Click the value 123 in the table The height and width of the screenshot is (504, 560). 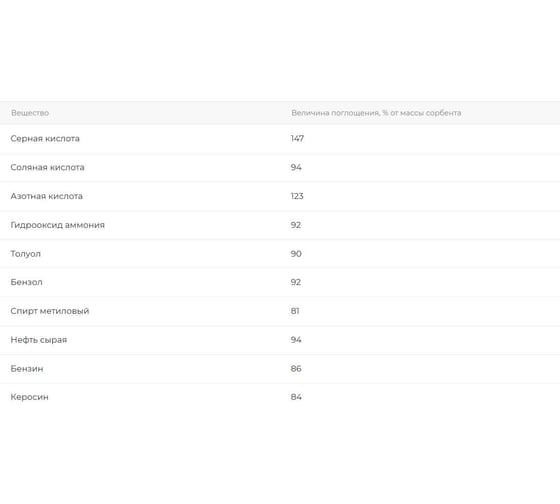point(297,196)
